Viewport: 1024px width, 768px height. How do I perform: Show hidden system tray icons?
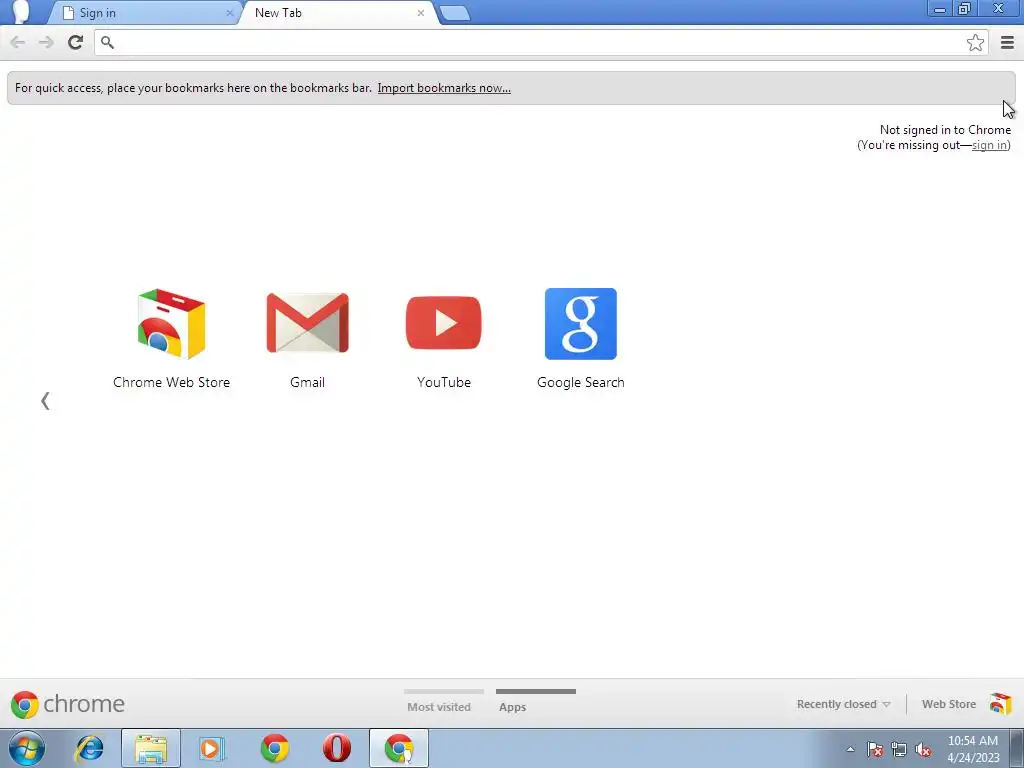tap(850, 749)
